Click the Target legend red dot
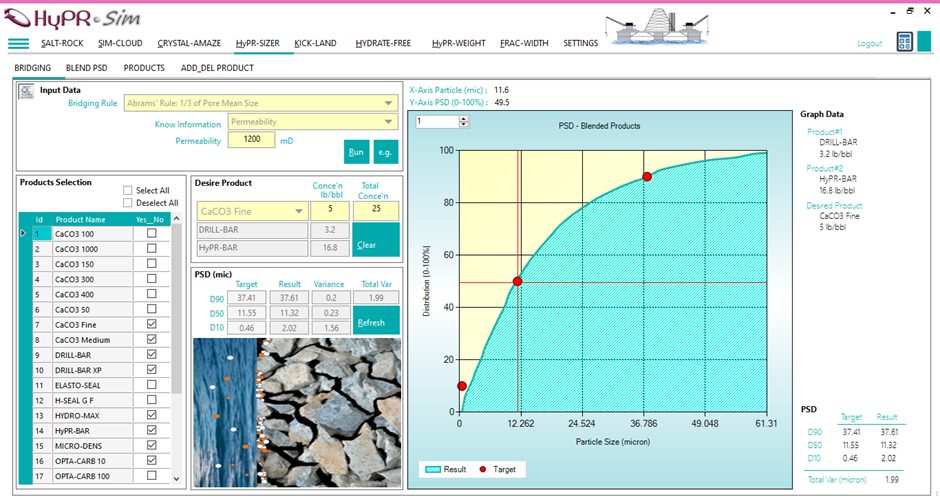Image resolution: width=940 pixels, height=496 pixels. [483, 470]
